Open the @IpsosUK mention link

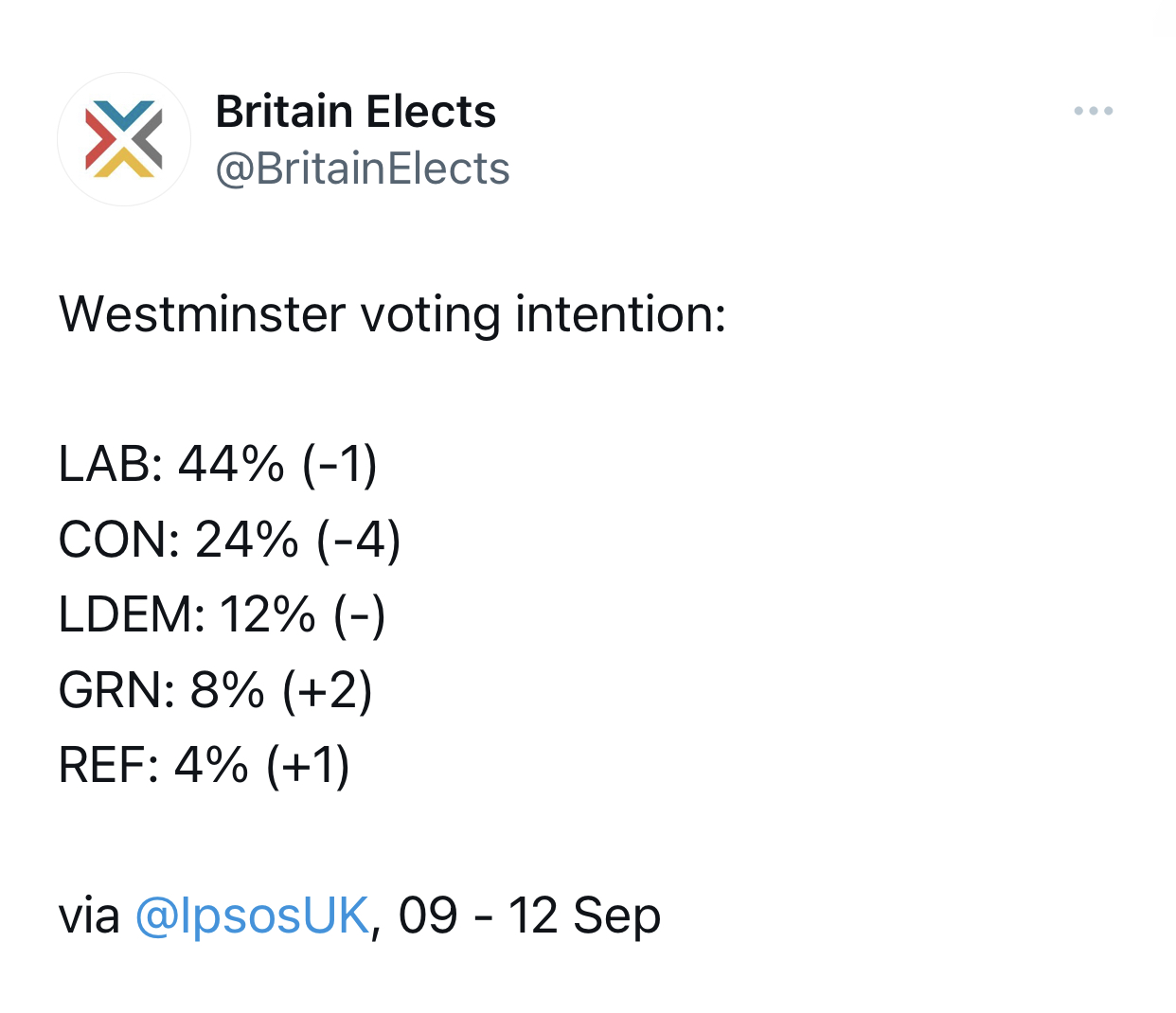point(252,915)
